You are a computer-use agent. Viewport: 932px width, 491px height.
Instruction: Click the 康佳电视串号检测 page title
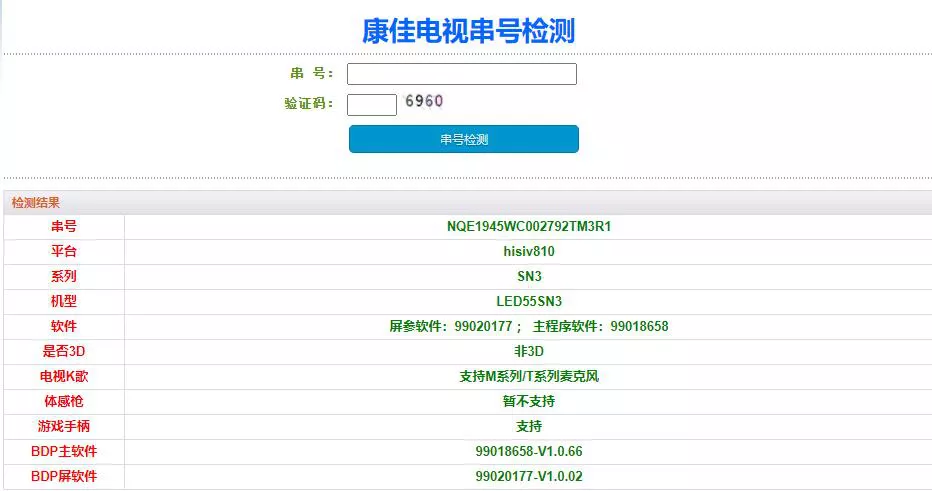(468, 31)
